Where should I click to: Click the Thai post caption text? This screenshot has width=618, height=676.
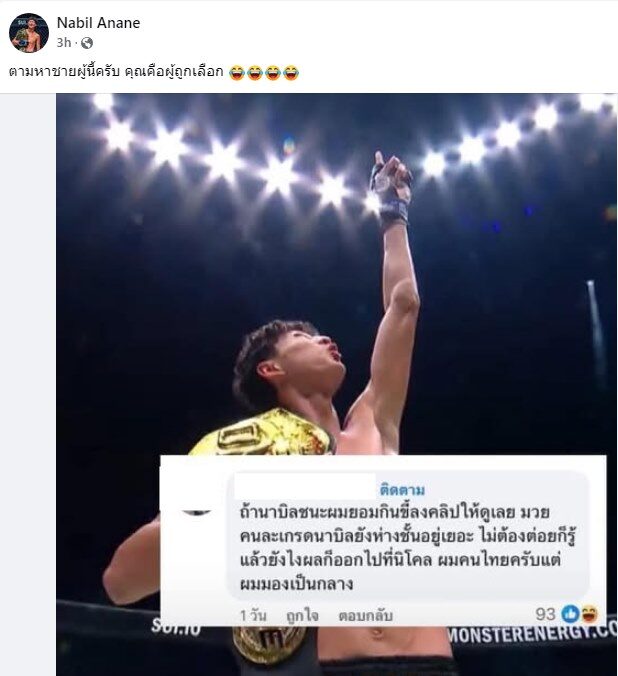point(116,72)
